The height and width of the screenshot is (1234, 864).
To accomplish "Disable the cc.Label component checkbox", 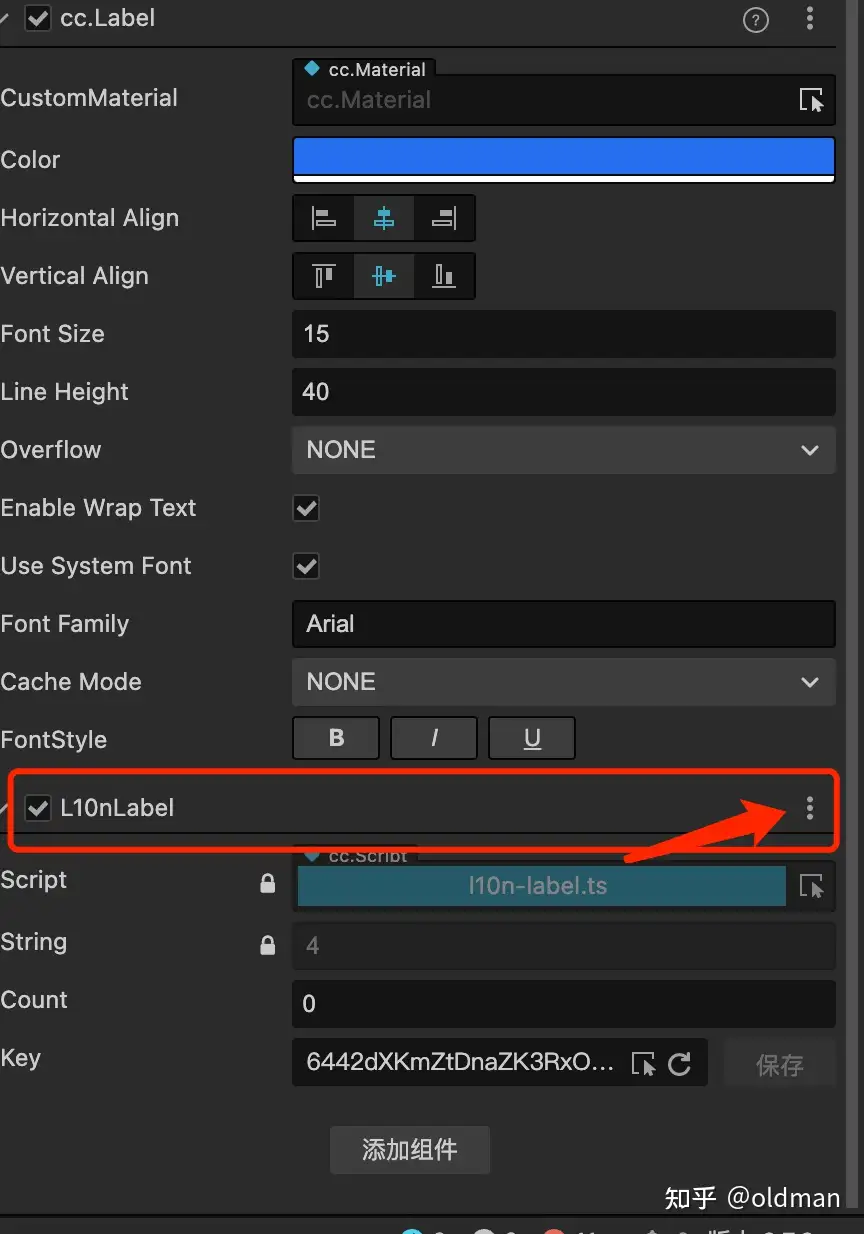I will click(x=38, y=19).
